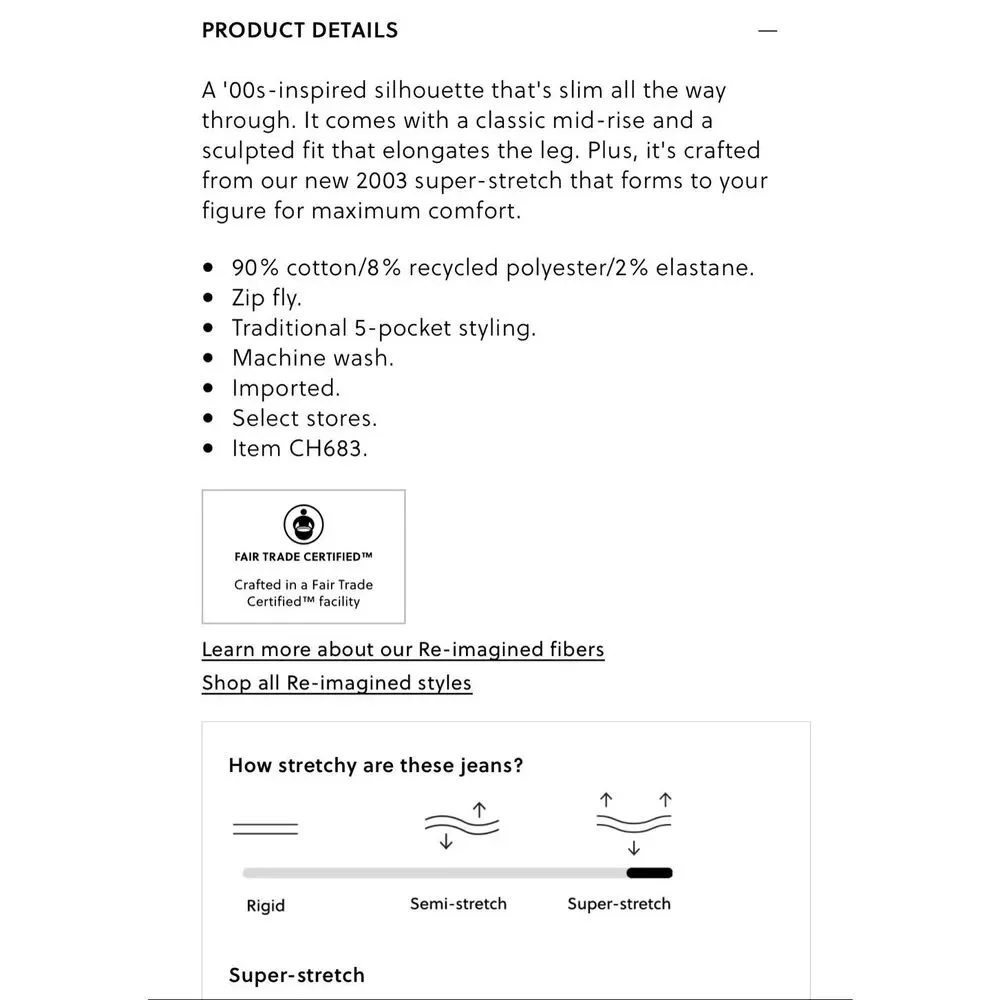The height and width of the screenshot is (1000, 1000).
Task: Click the gray portion of stretch slider
Action: coord(434,873)
